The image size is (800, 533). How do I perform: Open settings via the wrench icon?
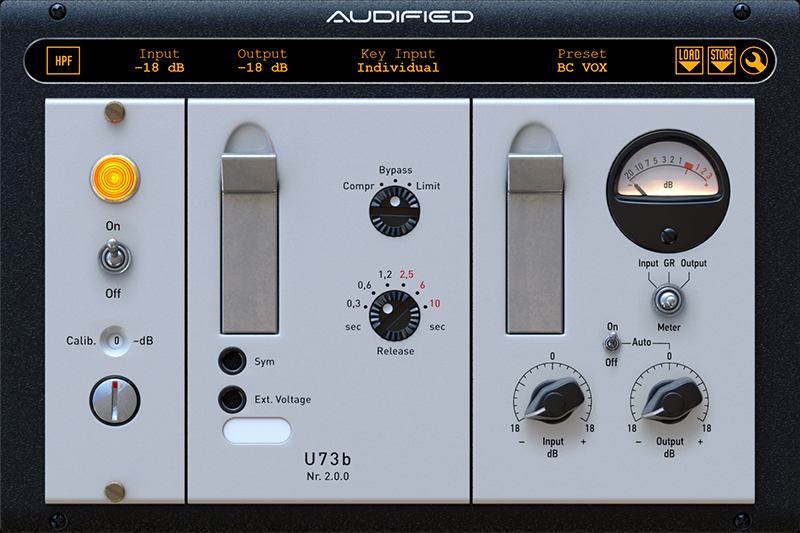click(754, 61)
